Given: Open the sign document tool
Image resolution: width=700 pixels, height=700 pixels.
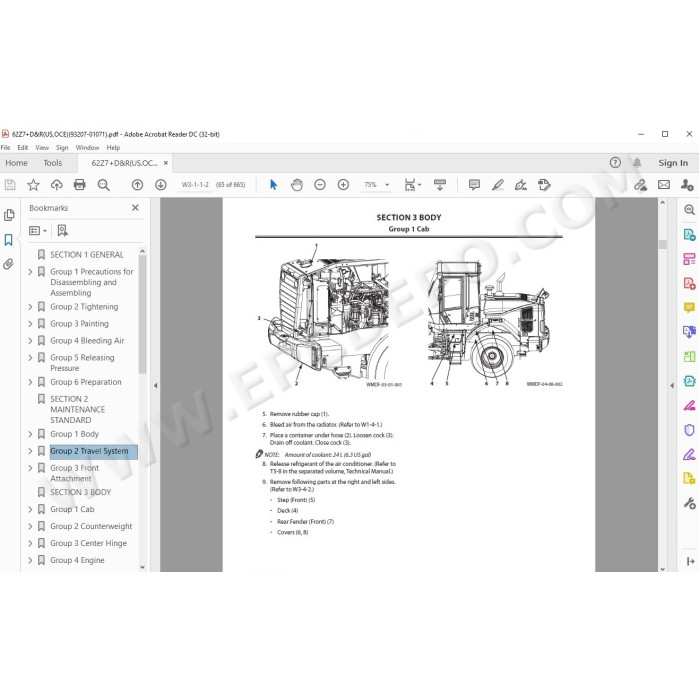Looking at the screenshot, I should click(x=521, y=185).
